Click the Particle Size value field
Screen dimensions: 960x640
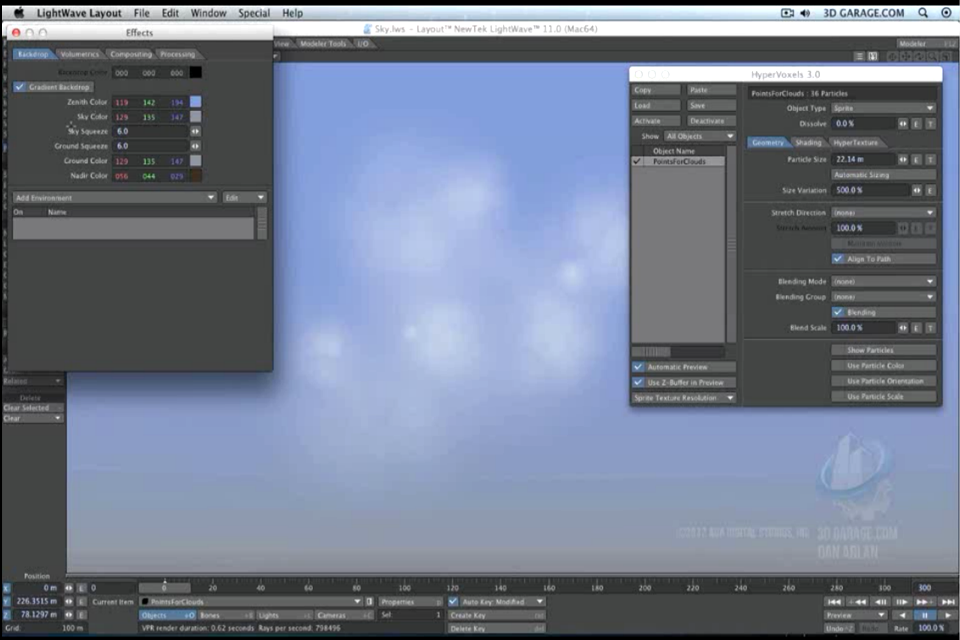(863, 159)
